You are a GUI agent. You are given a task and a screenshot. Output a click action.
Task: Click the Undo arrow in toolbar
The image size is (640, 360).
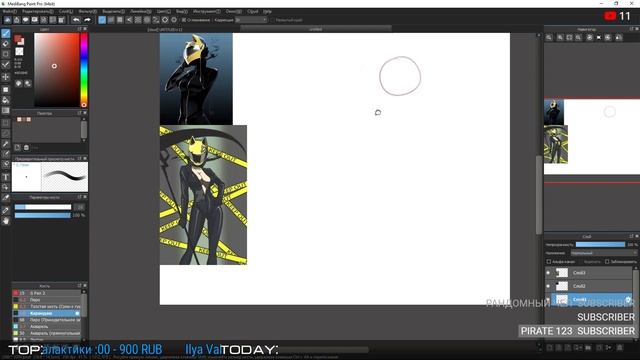[x=76, y=20]
